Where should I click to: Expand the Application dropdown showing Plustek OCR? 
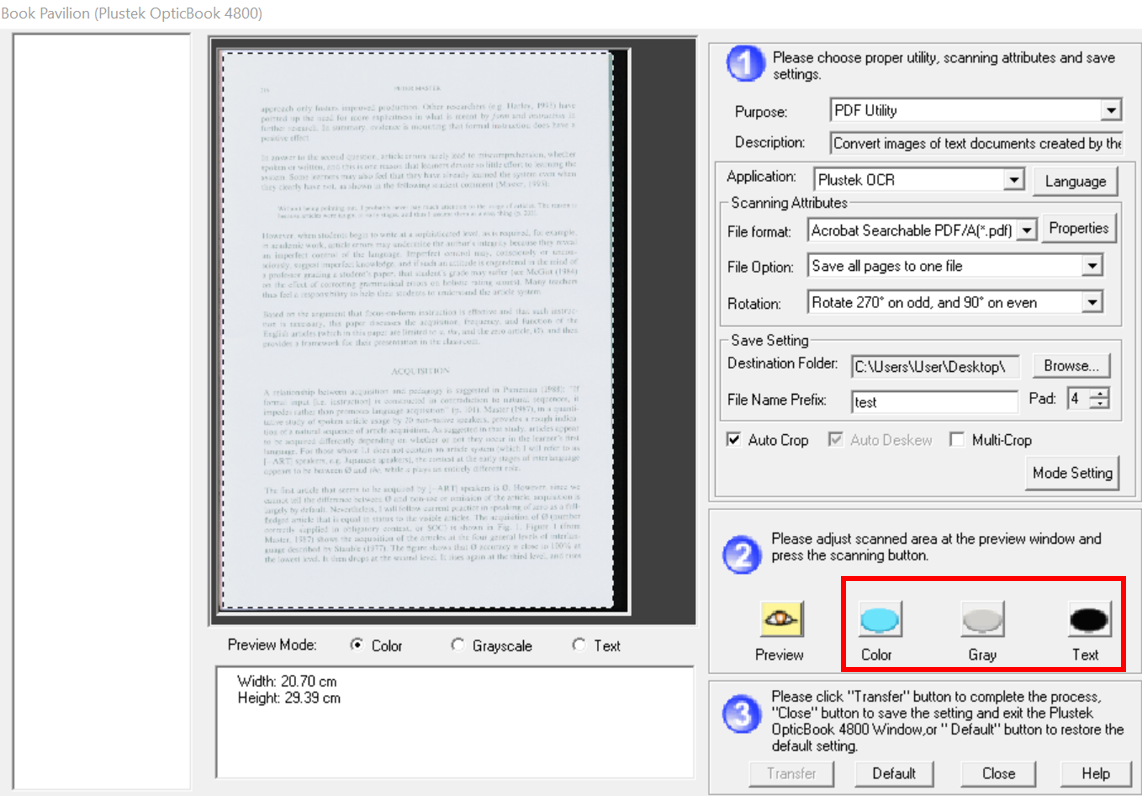tap(1014, 181)
